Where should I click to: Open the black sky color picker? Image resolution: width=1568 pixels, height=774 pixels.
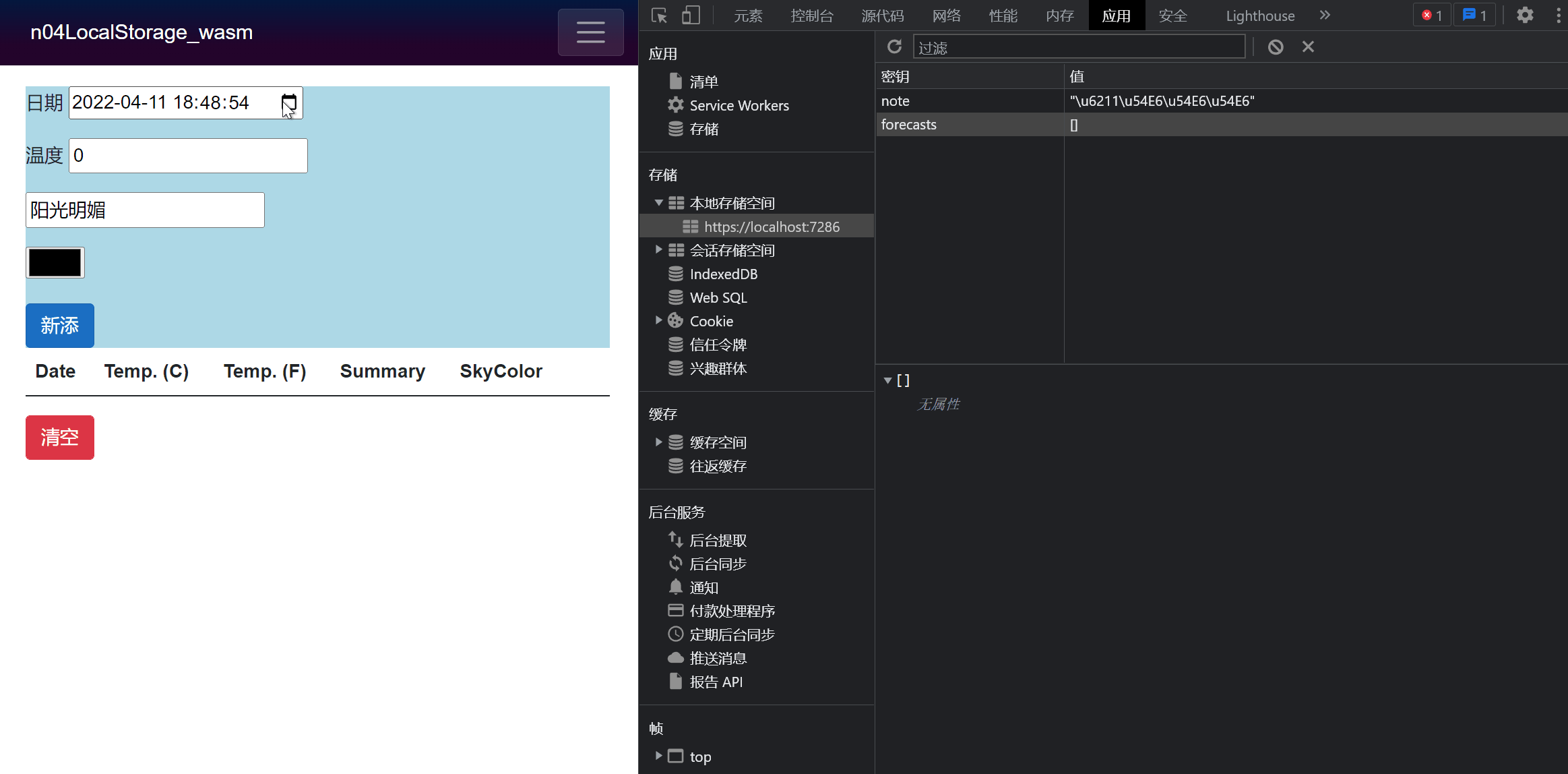[x=55, y=262]
